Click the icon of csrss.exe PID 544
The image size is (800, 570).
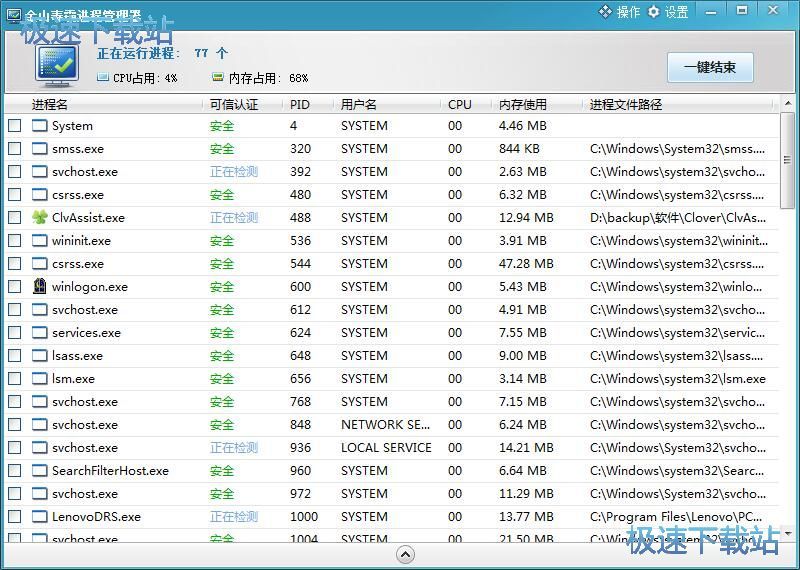click(39, 263)
